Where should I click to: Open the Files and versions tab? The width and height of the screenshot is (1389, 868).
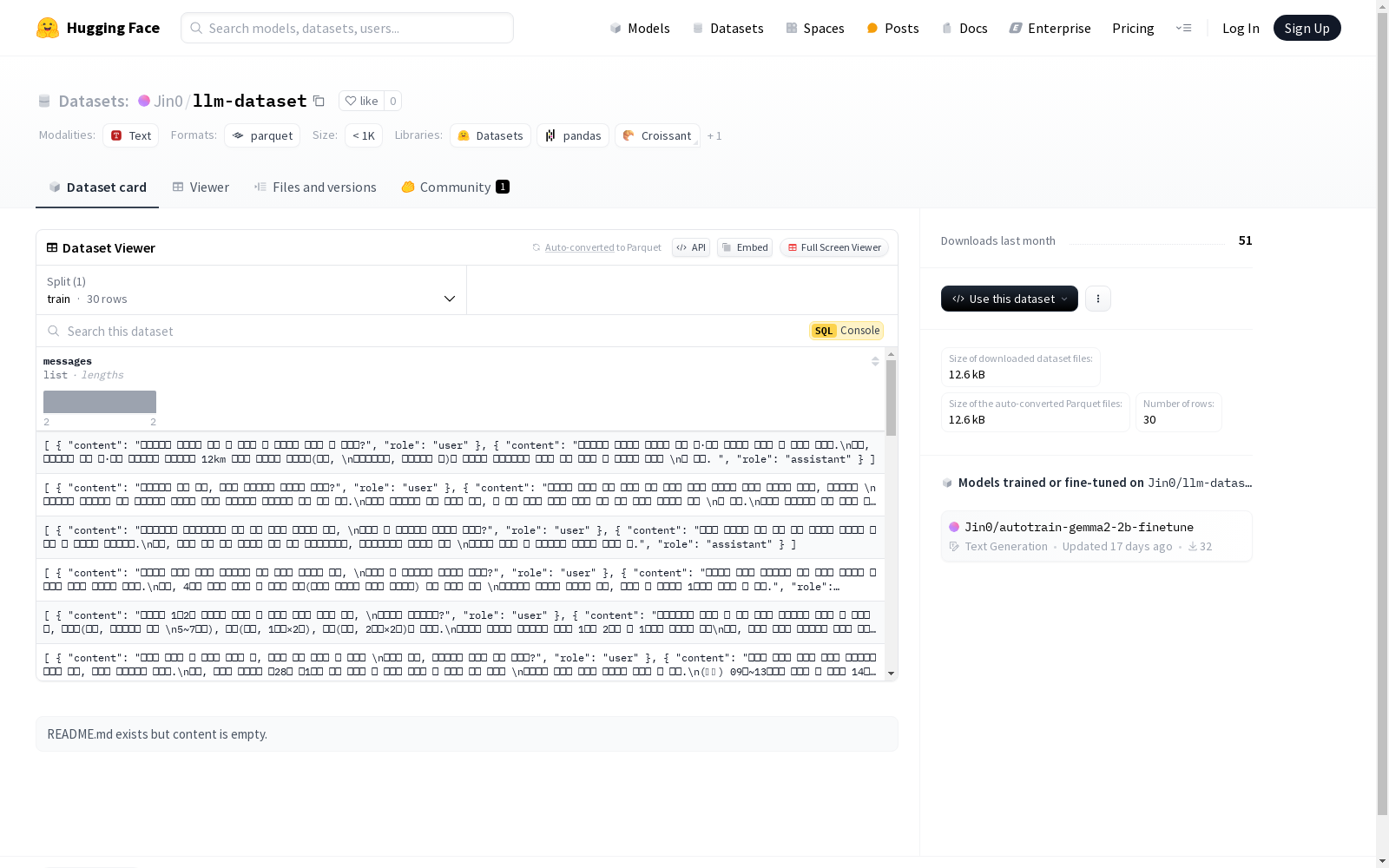coord(315,187)
